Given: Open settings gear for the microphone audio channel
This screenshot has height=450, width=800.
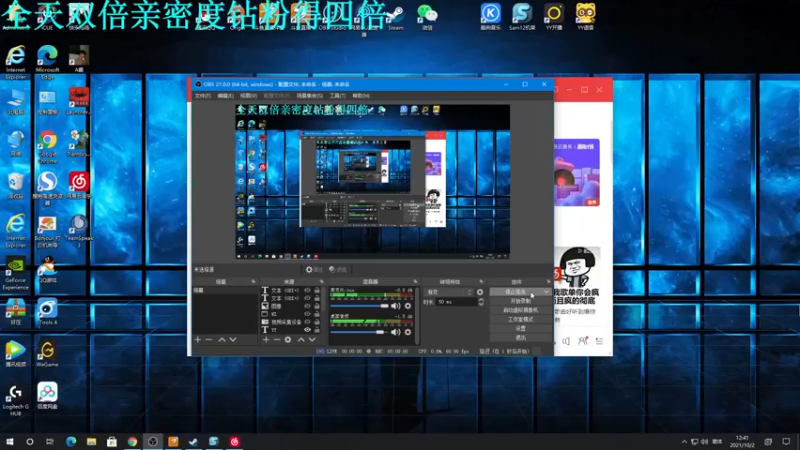Looking at the screenshot, I should [408, 306].
